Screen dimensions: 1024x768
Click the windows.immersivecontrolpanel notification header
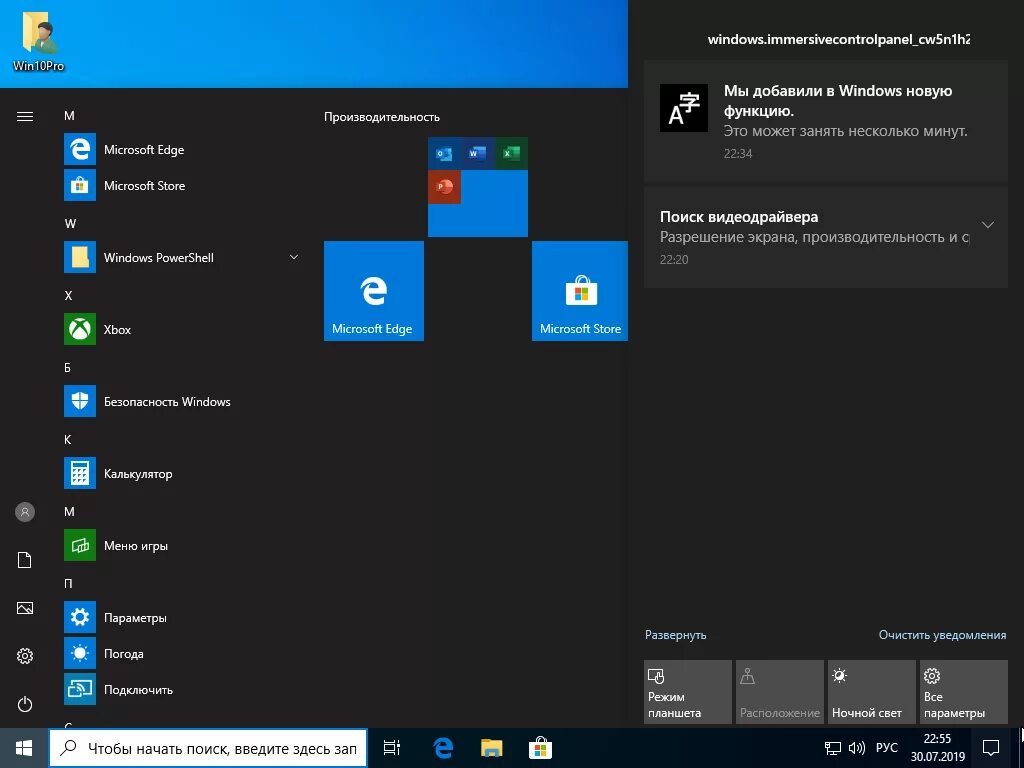click(x=839, y=39)
